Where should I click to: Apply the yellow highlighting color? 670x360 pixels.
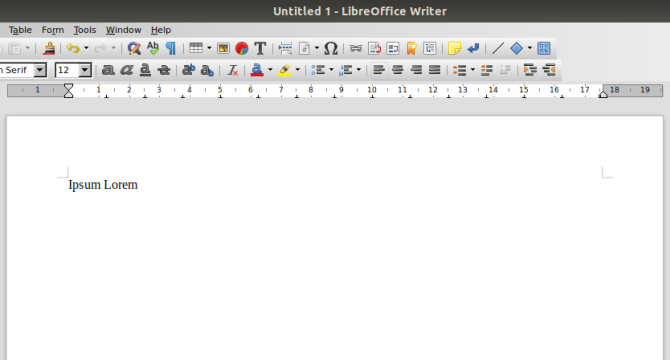coord(284,70)
